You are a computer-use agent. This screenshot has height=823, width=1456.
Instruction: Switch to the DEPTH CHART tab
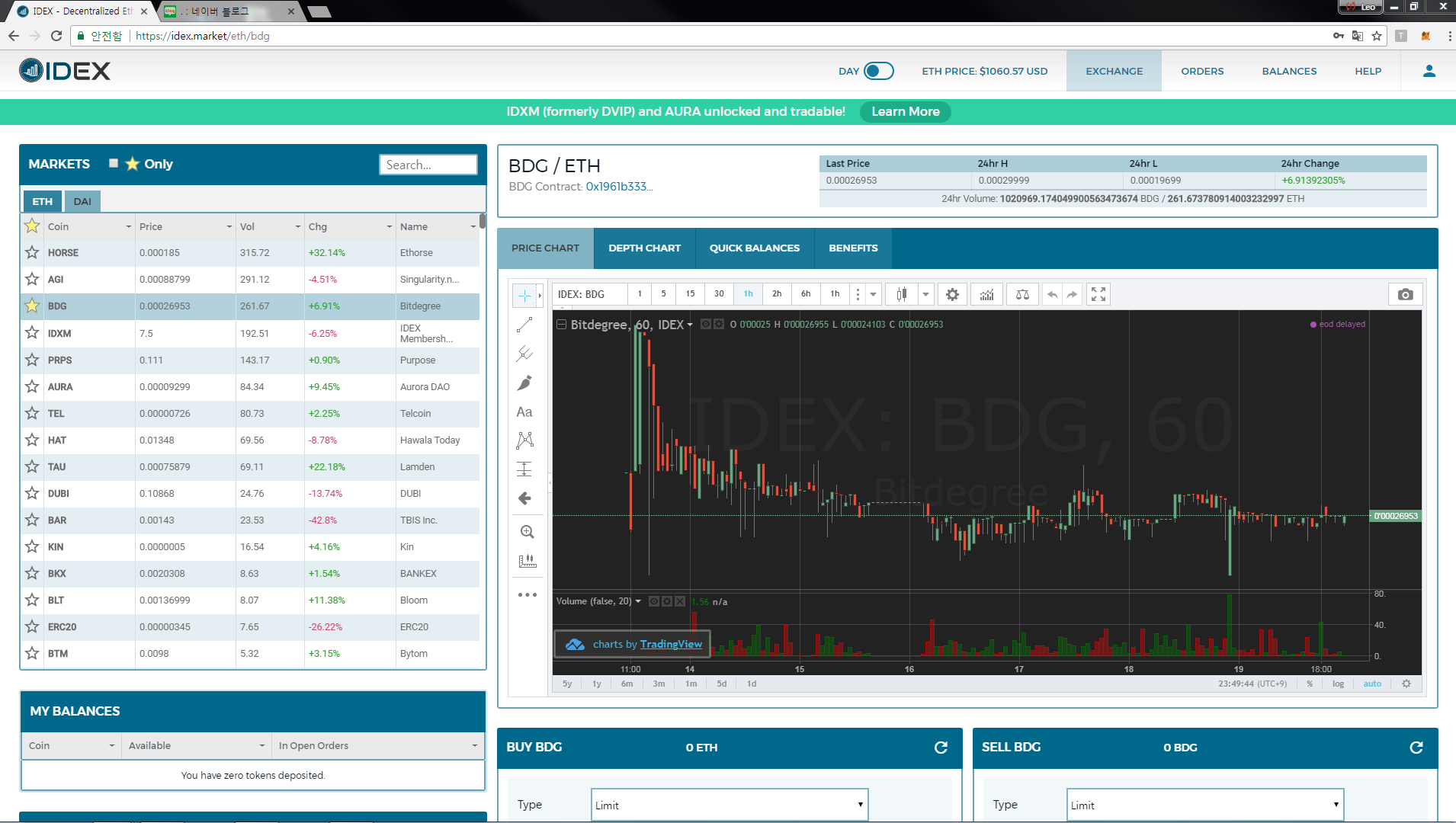click(x=644, y=248)
